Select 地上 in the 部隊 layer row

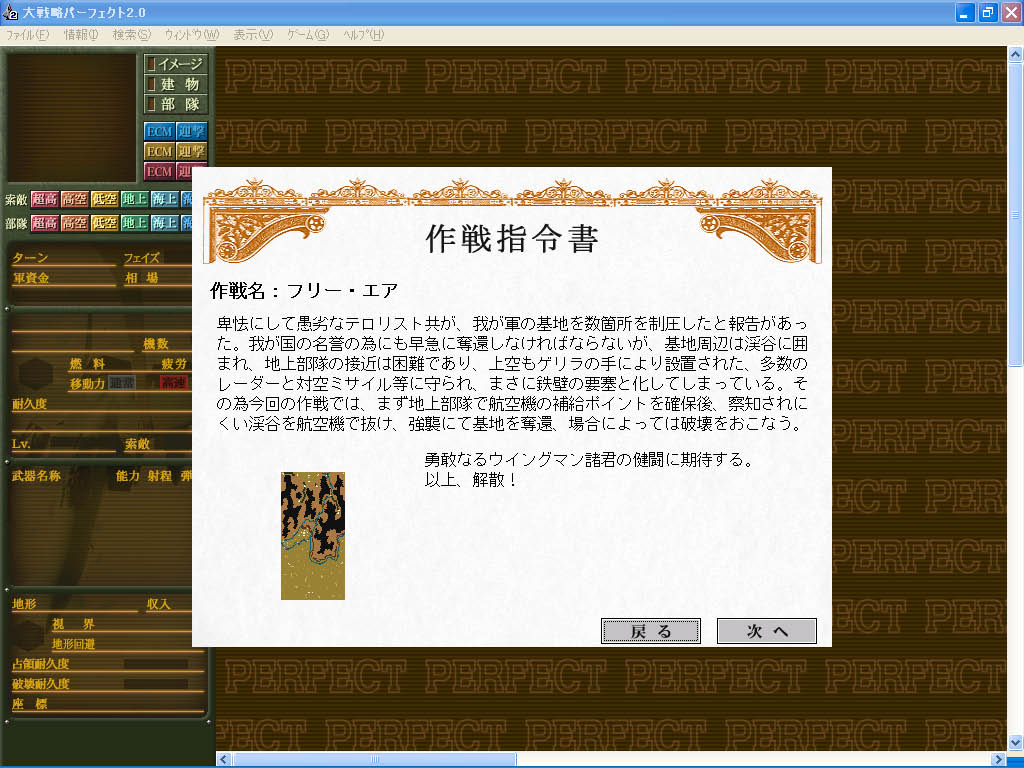click(x=135, y=223)
